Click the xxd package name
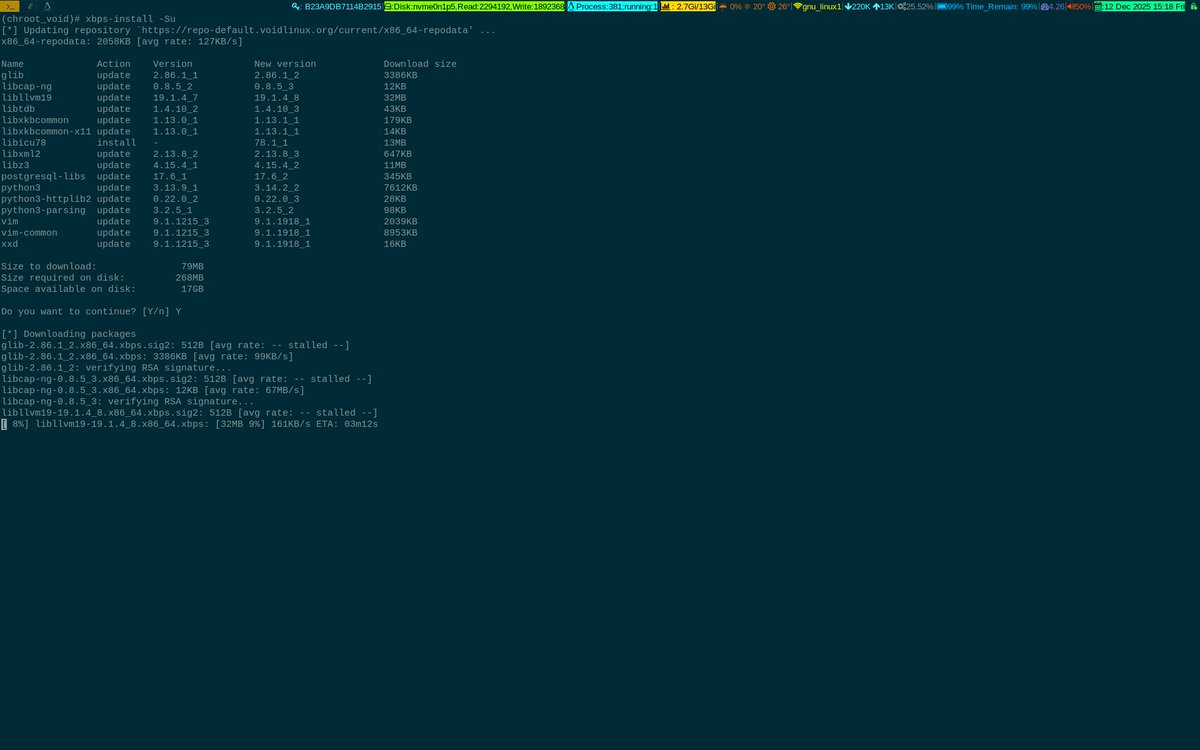 tap(9, 244)
